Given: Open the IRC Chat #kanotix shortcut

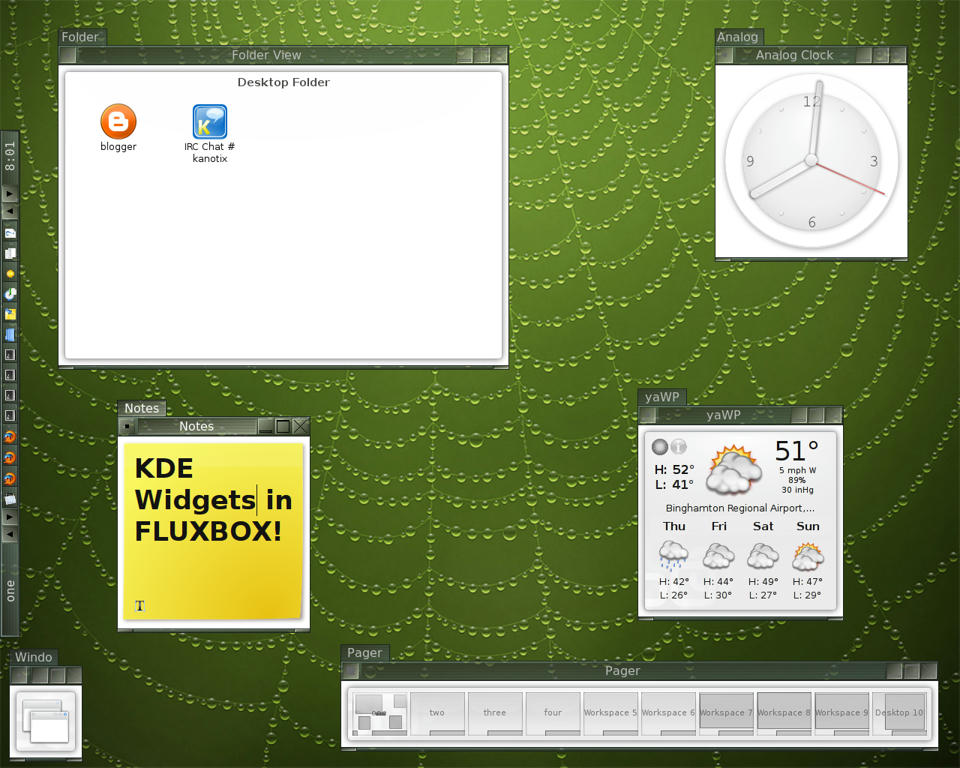Looking at the screenshot, I should pos(210,122).
